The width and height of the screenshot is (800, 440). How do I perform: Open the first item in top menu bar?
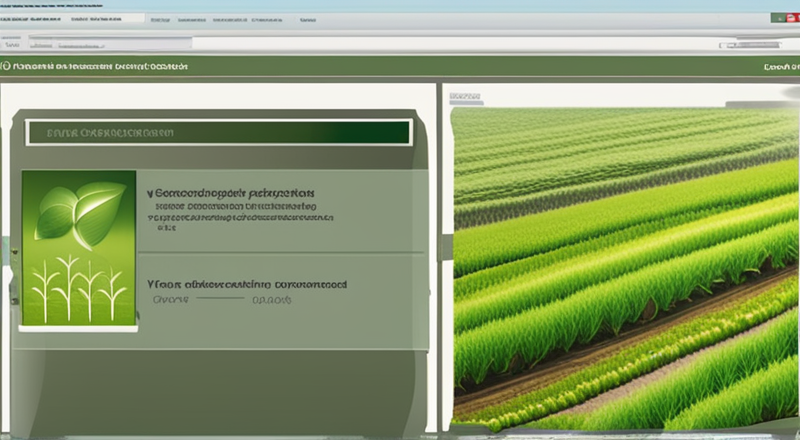(x=160, y=19)
